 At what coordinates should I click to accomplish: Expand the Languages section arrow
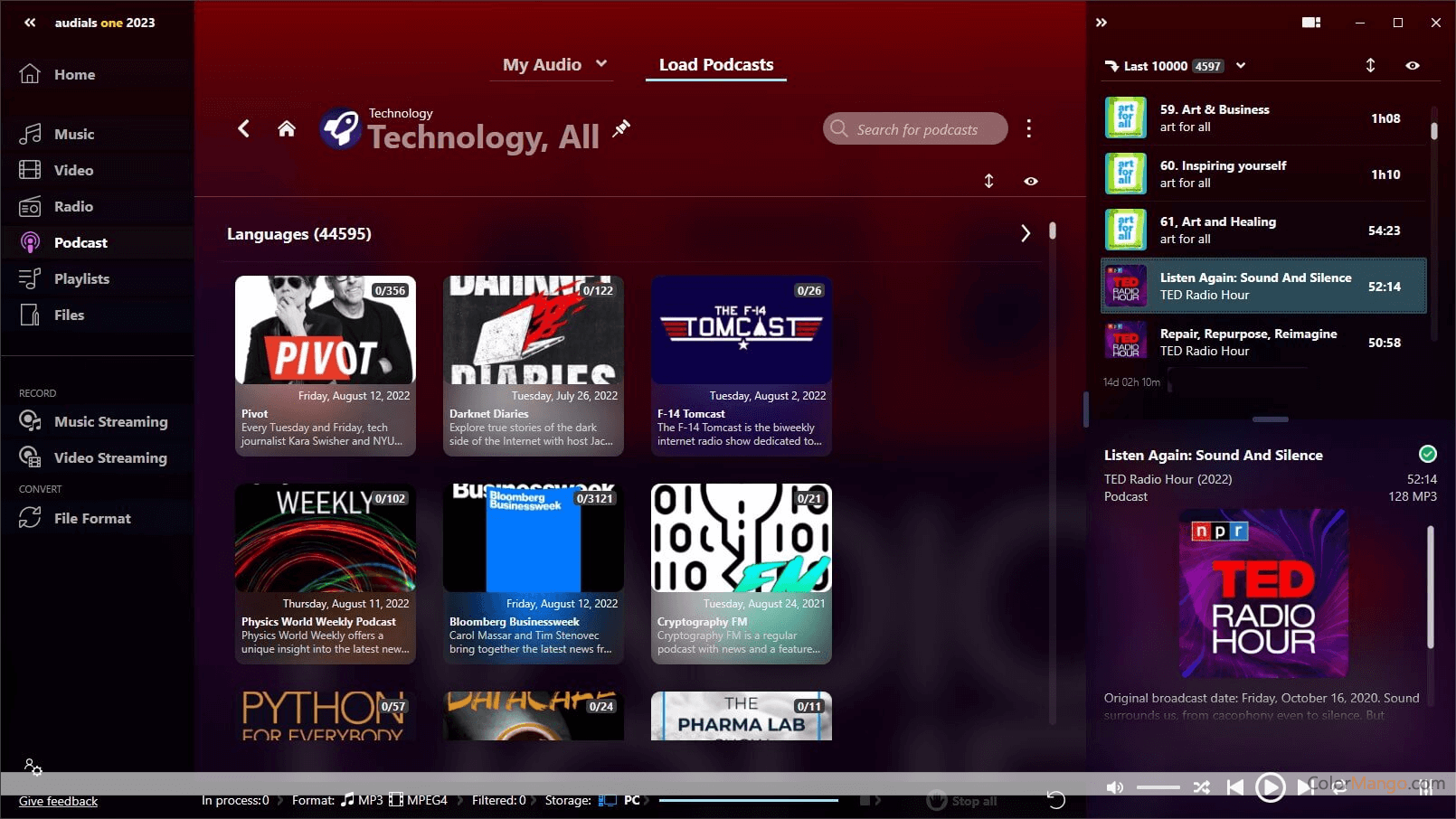1025,234
